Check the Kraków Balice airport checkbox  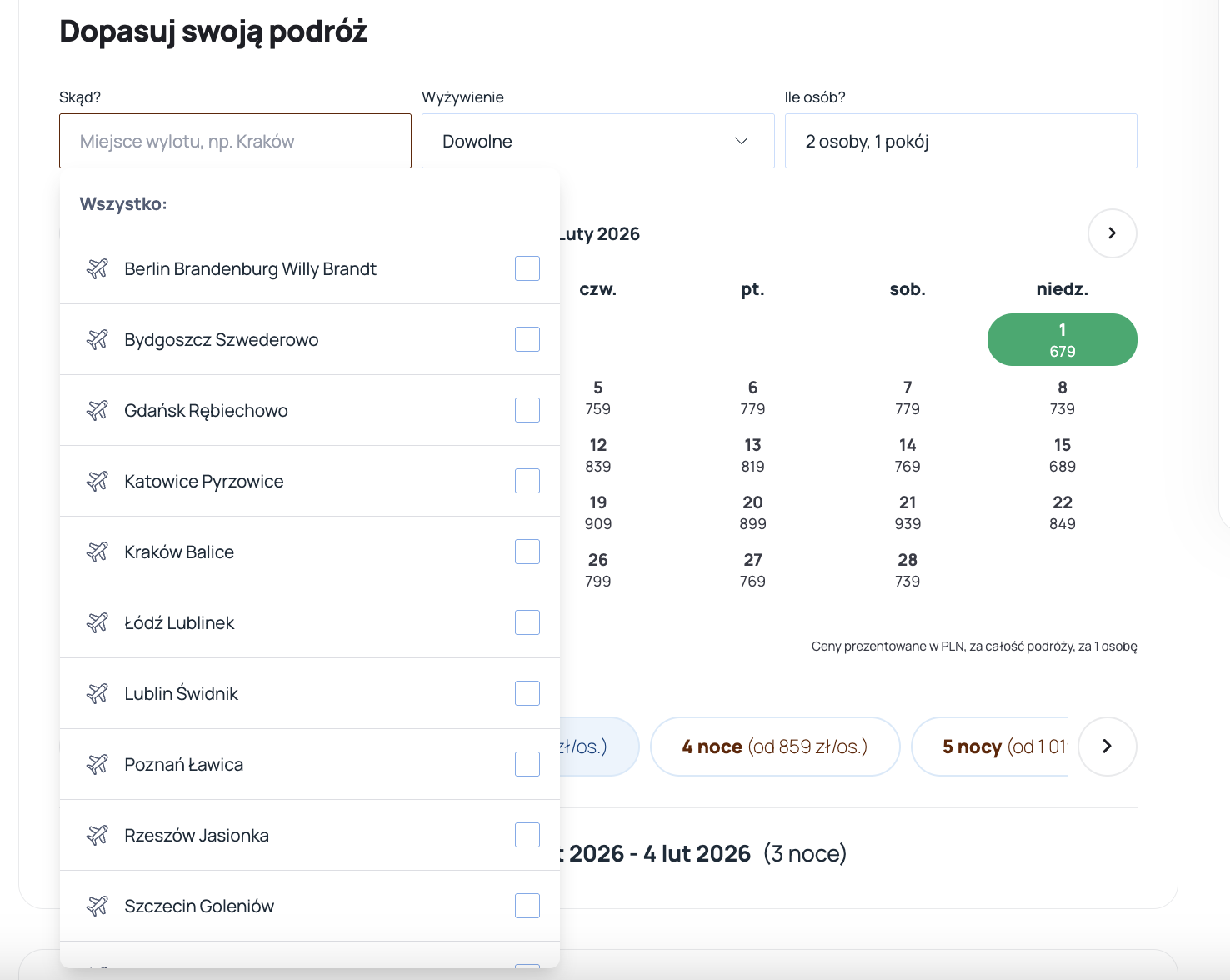(x=527, y=552)
